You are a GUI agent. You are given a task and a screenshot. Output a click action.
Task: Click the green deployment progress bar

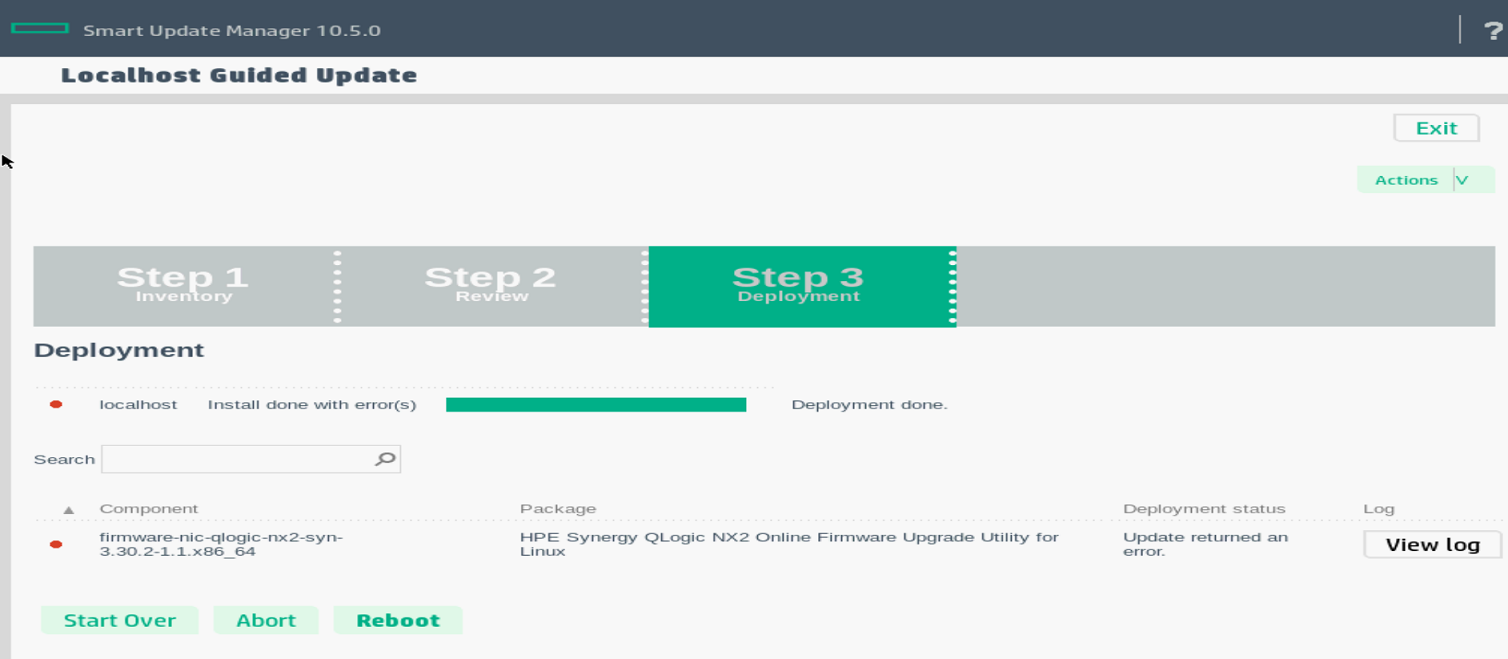tap(596, 405)
